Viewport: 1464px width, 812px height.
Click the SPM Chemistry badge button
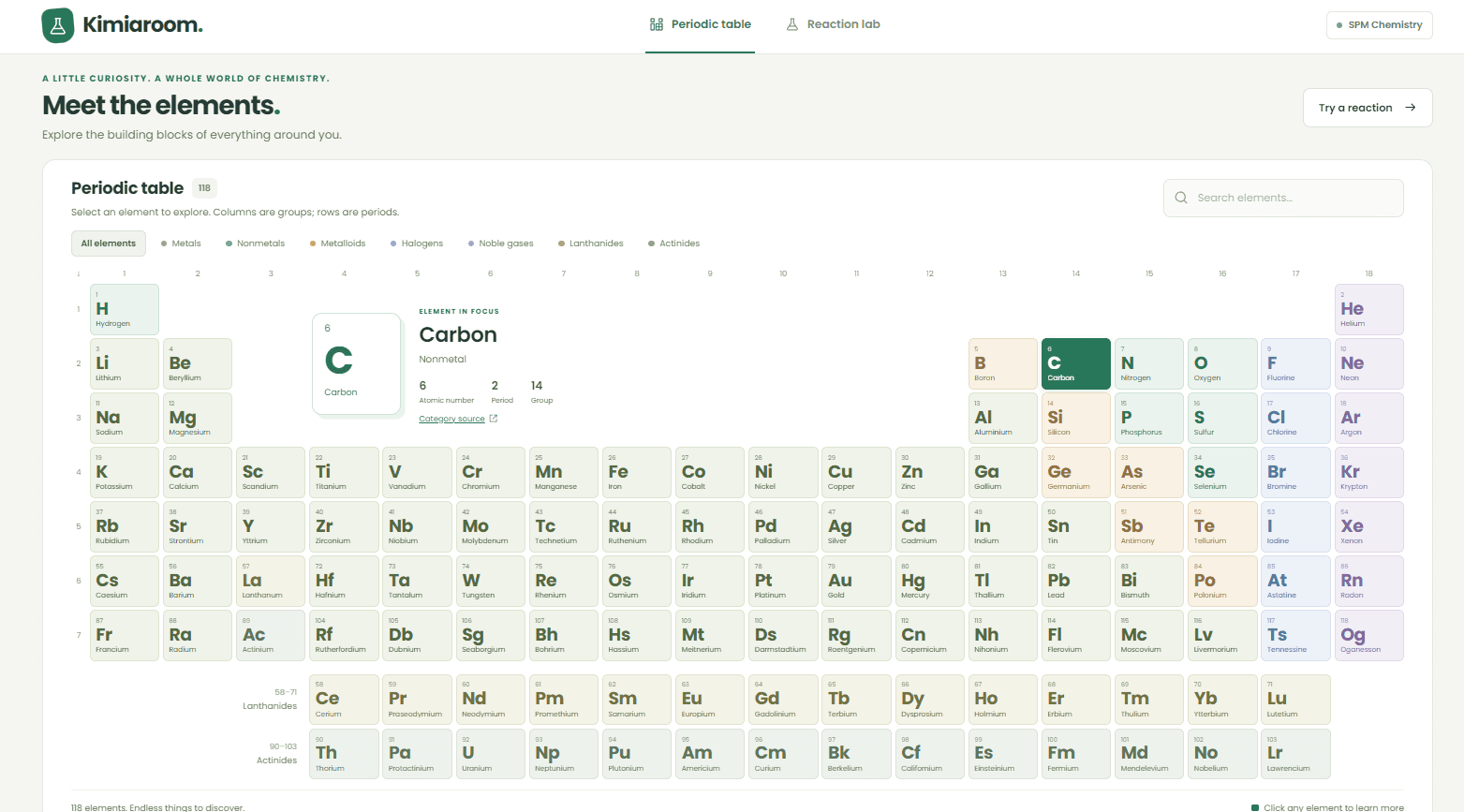coord(1380,25)
